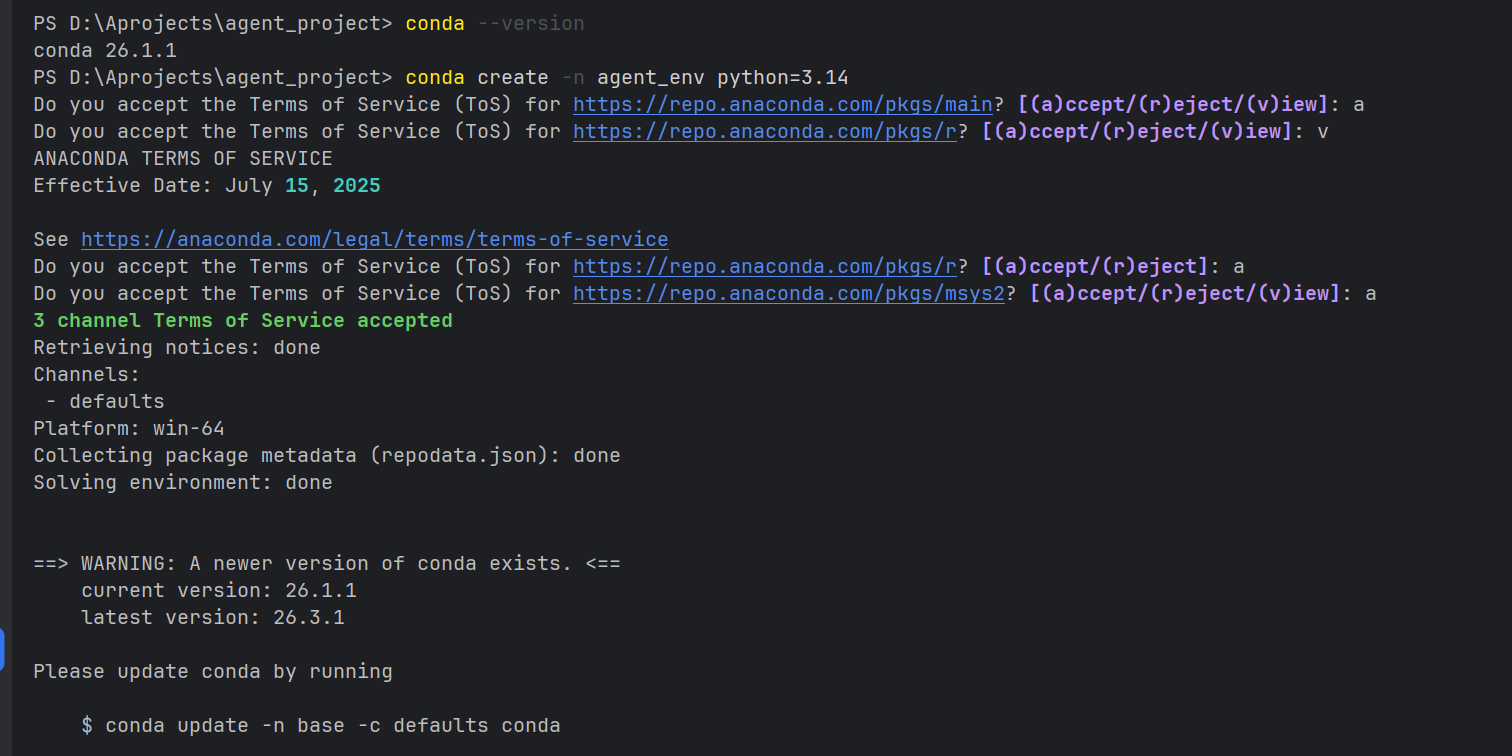The image size is (1512, 756).
Task: Open the repo.anaconda.com/pkgs/msys2 link
Action: pyautogui.click(x=788, y=293)
